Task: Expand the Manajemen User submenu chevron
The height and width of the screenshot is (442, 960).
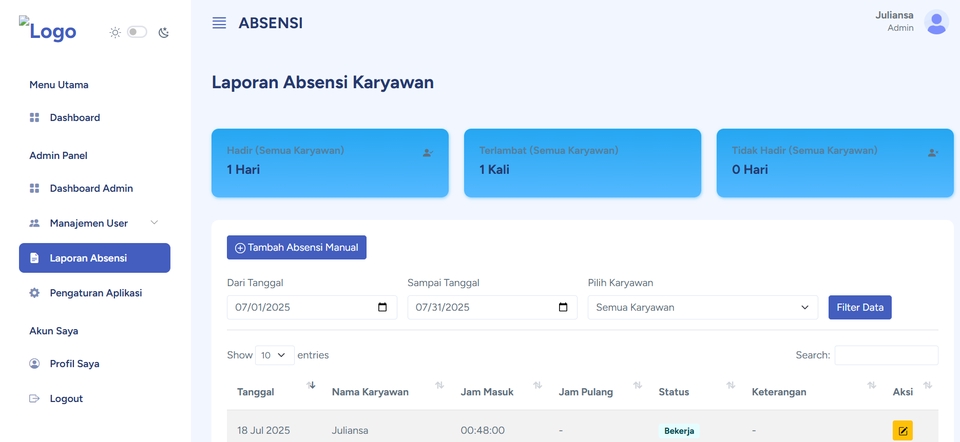Action: (x=154, y=223)
